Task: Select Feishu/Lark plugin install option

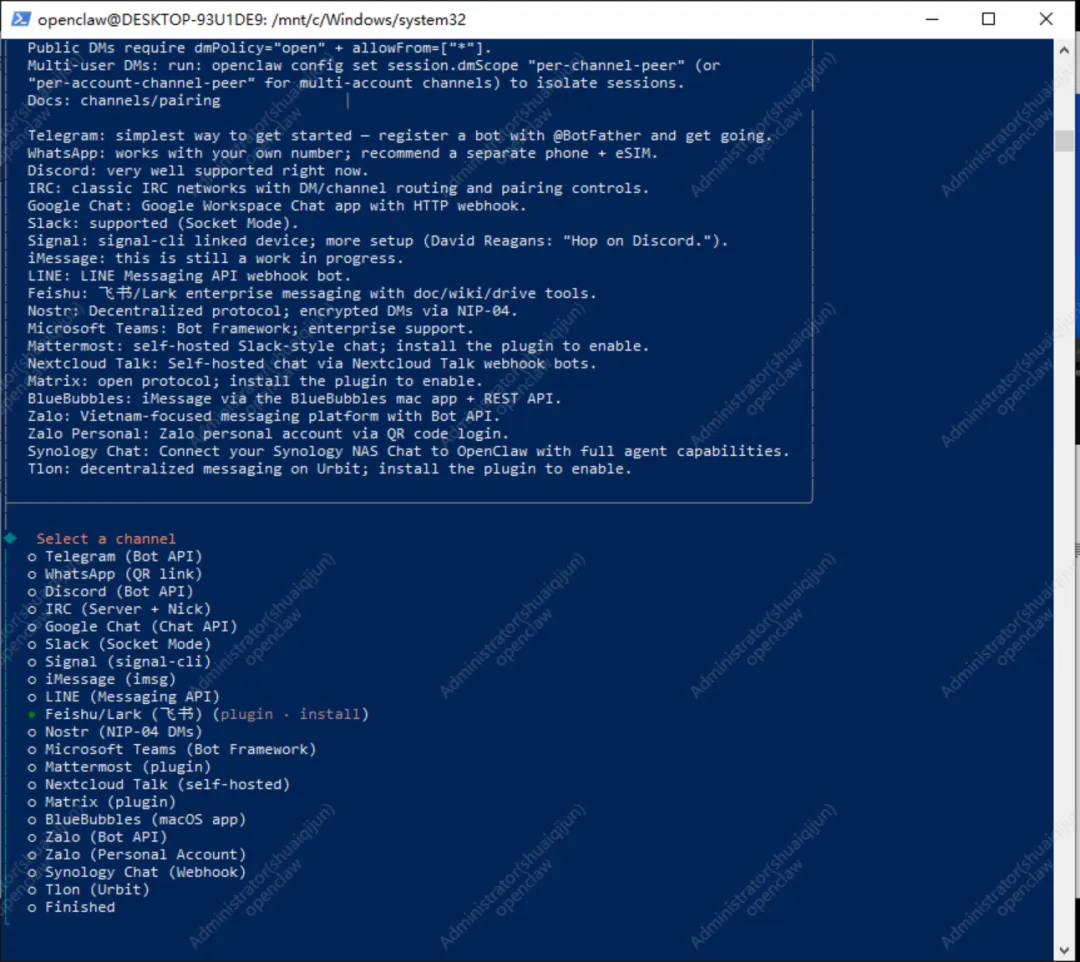Action: tap(198, 715)
